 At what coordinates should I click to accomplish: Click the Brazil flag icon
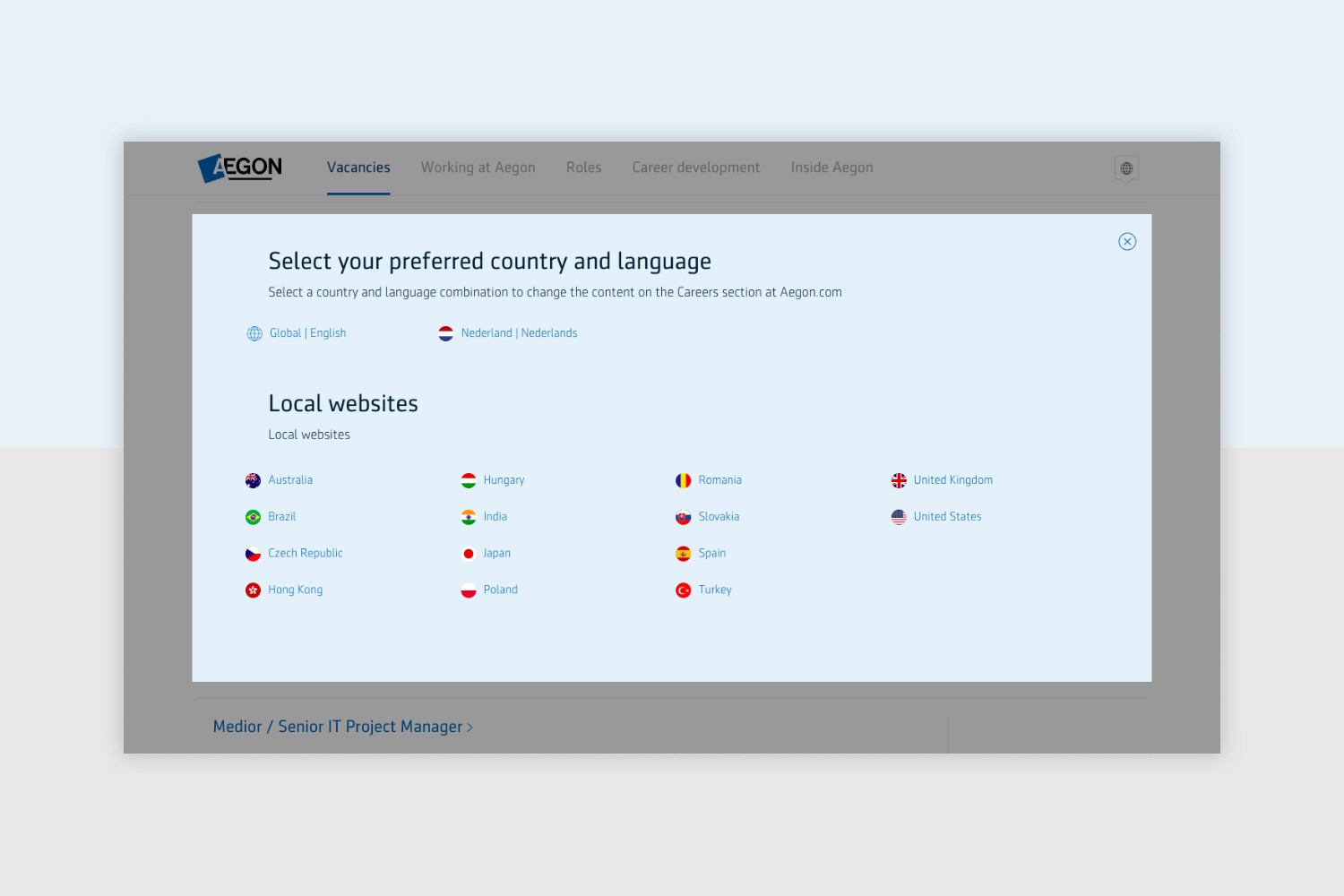(254, 518)
